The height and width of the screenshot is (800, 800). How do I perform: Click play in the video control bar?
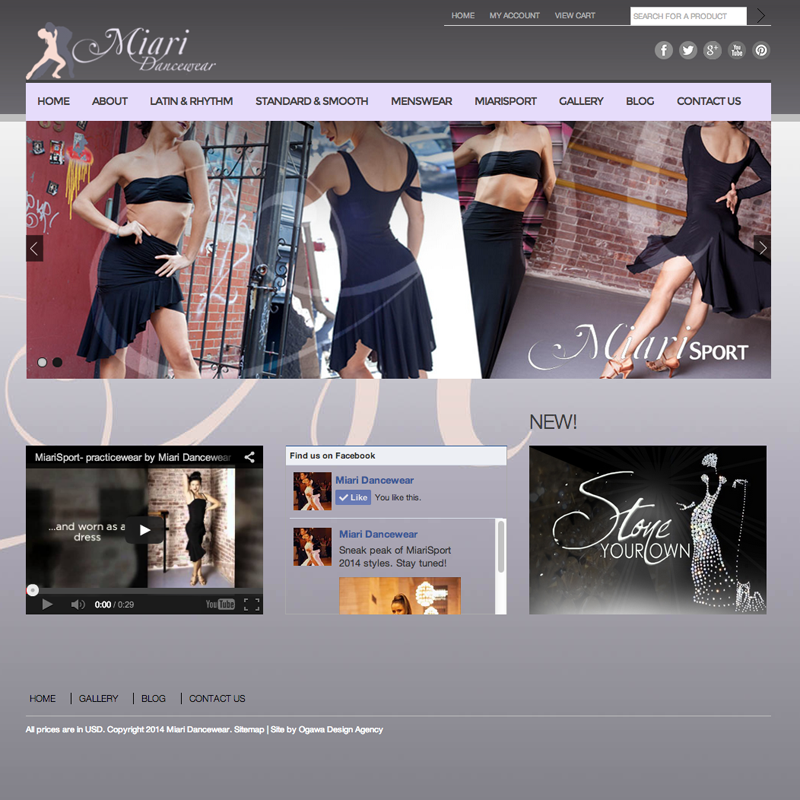[47, 605]
